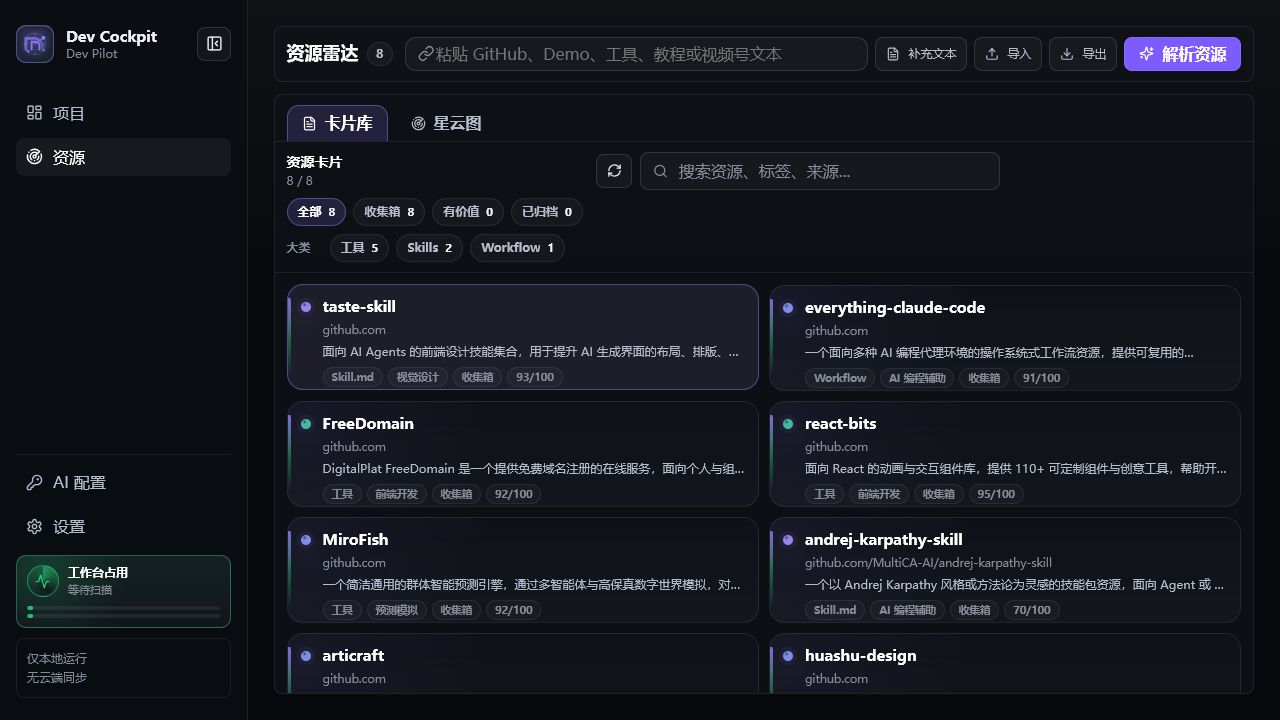Click the link icon in paste field

point(425,54)
